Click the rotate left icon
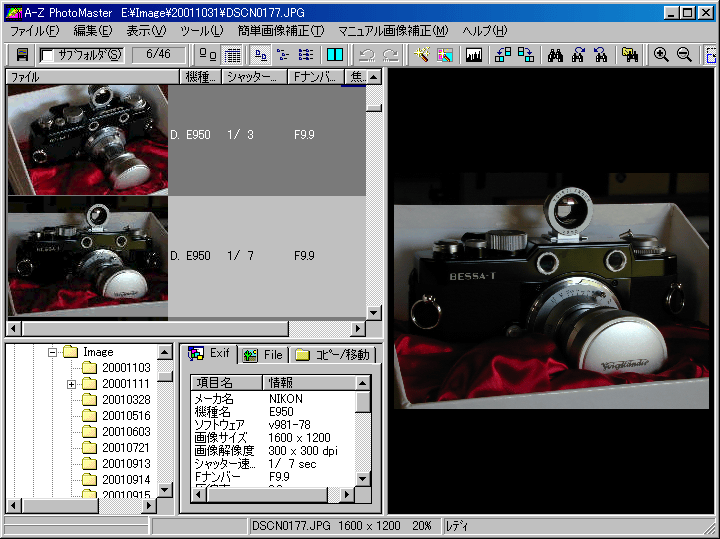720x539 pixels. click(x=503, y=55)
